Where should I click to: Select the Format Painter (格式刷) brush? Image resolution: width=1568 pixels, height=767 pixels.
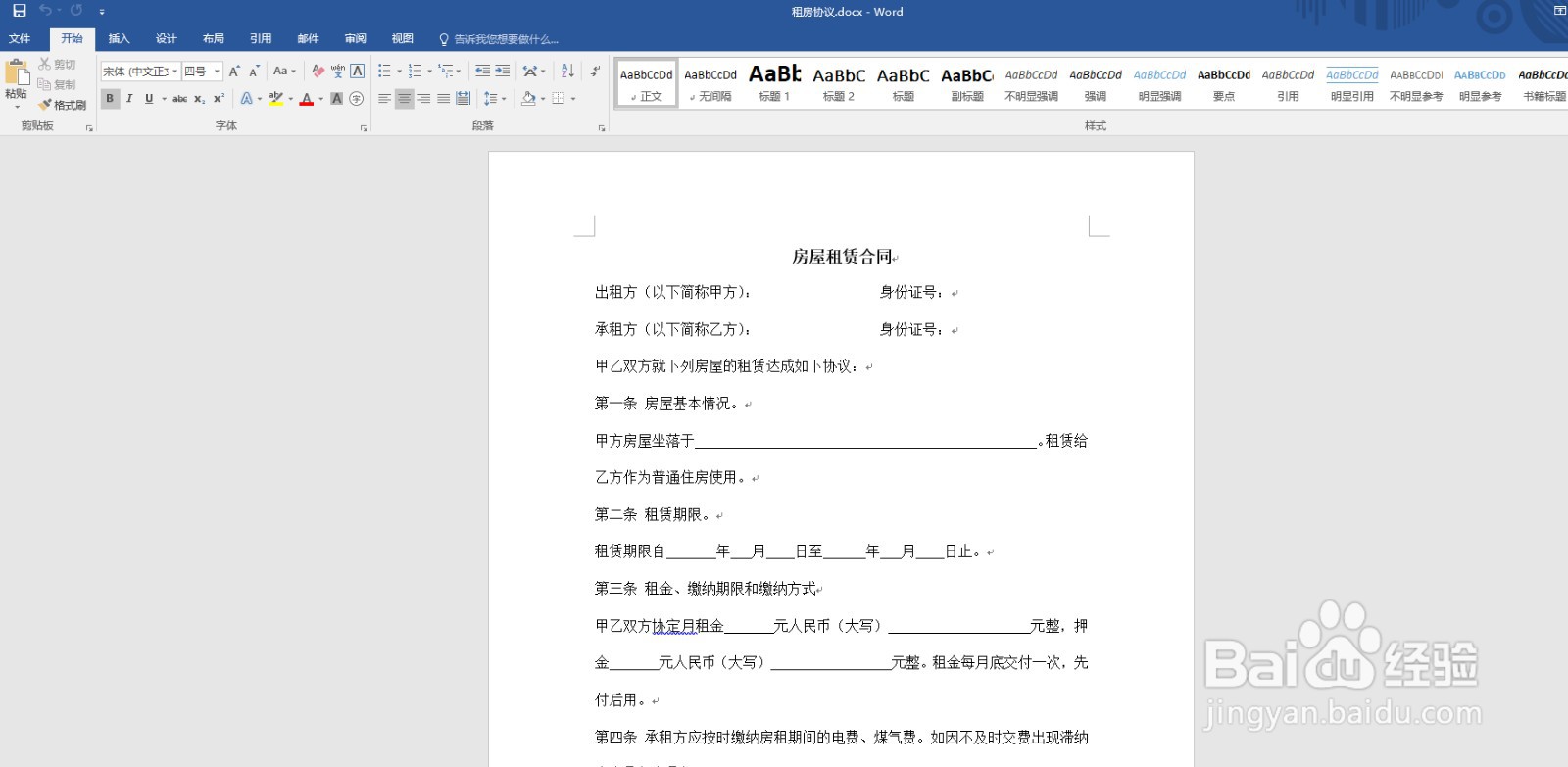(63, 105)
